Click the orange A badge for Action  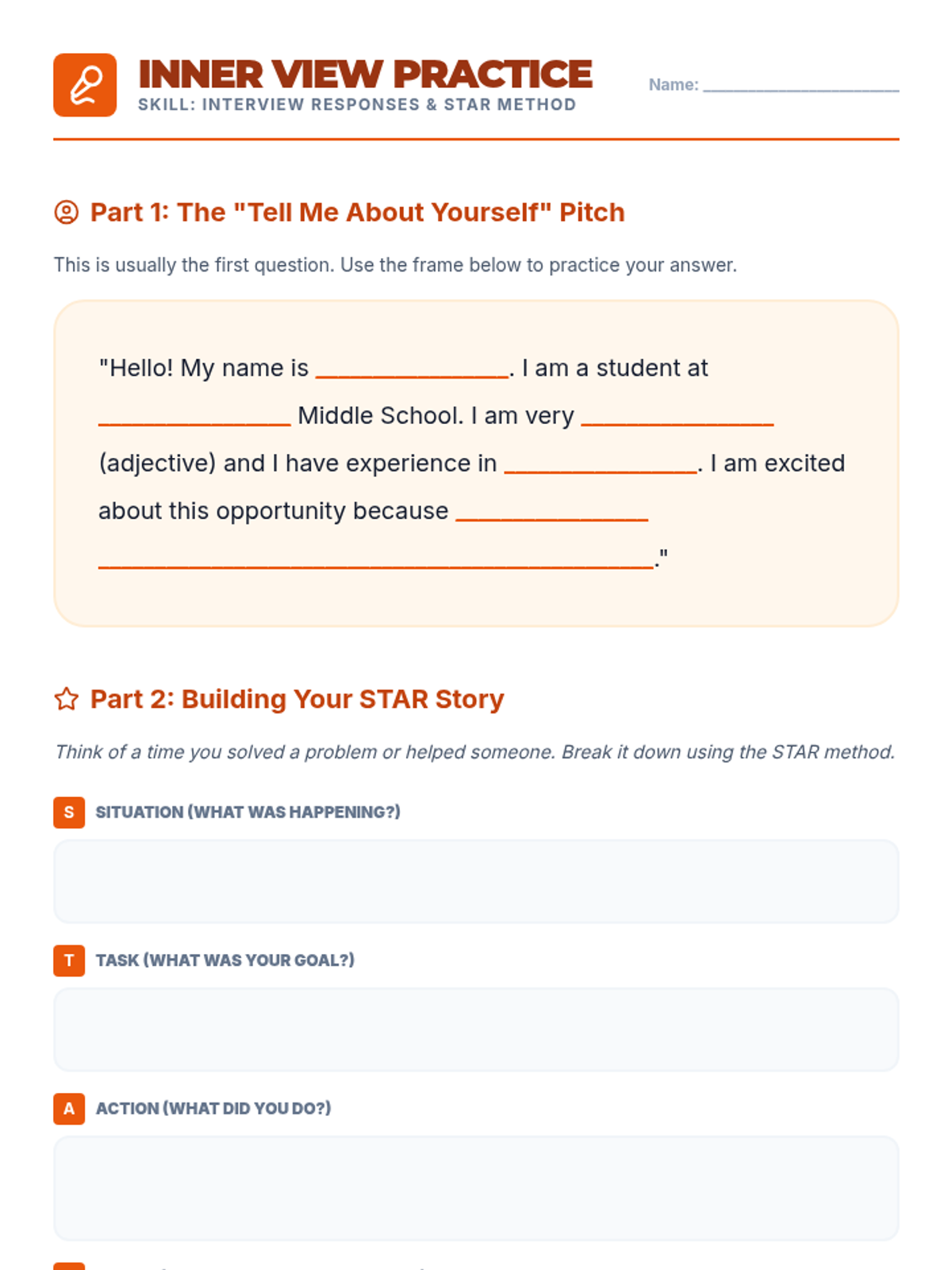[69, 1108]
